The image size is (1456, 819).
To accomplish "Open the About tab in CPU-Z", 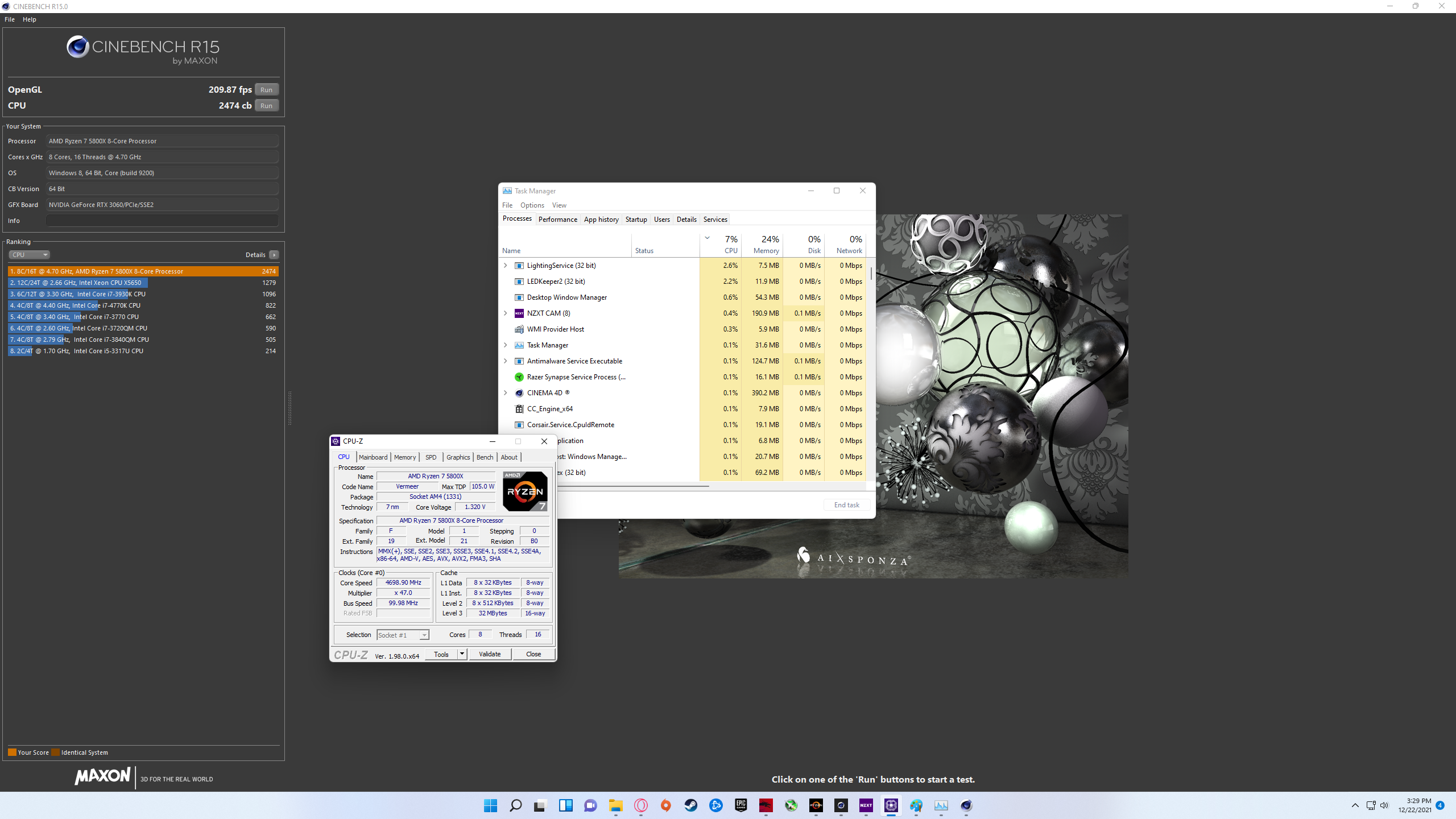I will [x=509, y=457].
